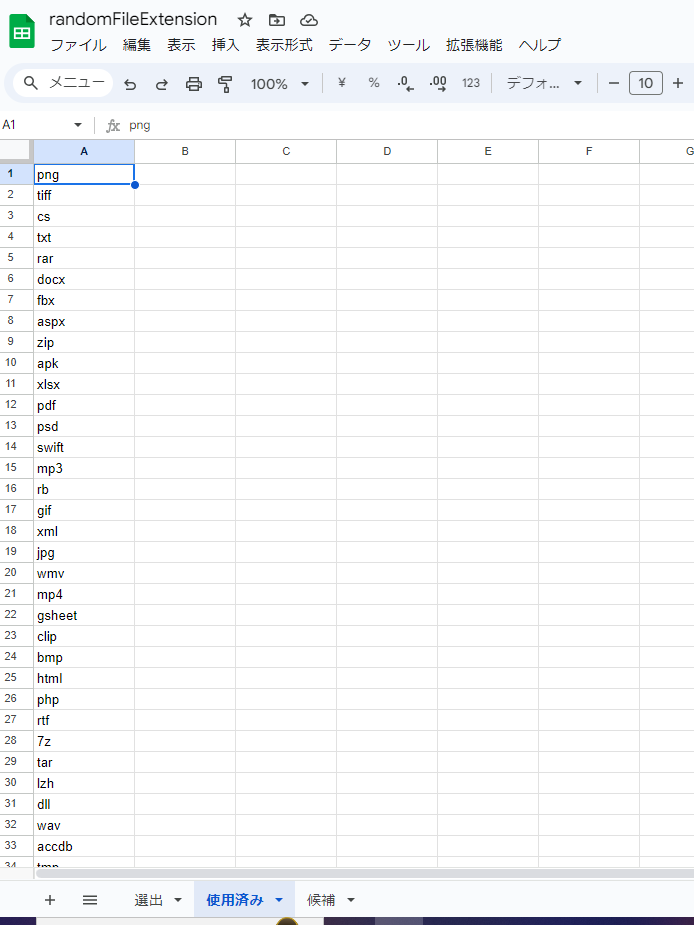Open the ヘルプ menu

point(539,45)
